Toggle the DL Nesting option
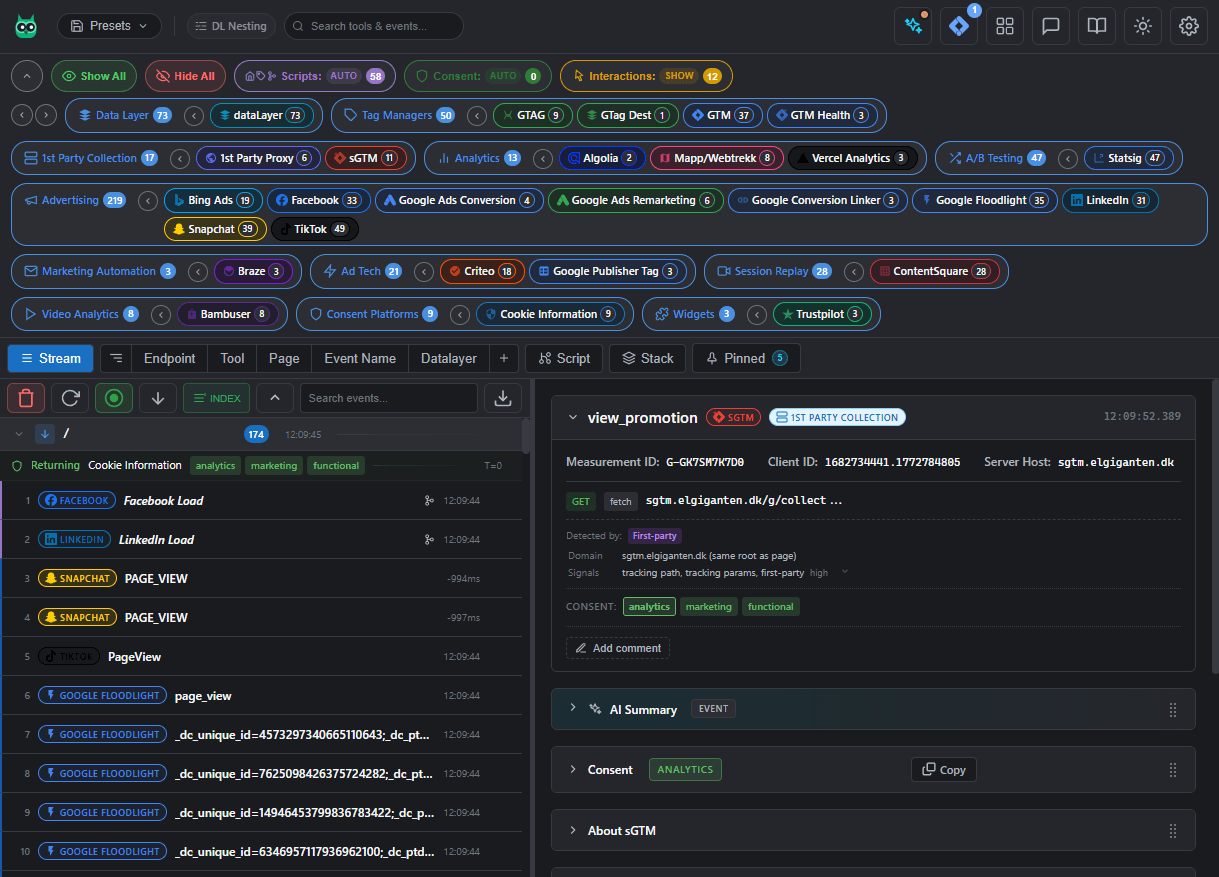 pos(231,26)
